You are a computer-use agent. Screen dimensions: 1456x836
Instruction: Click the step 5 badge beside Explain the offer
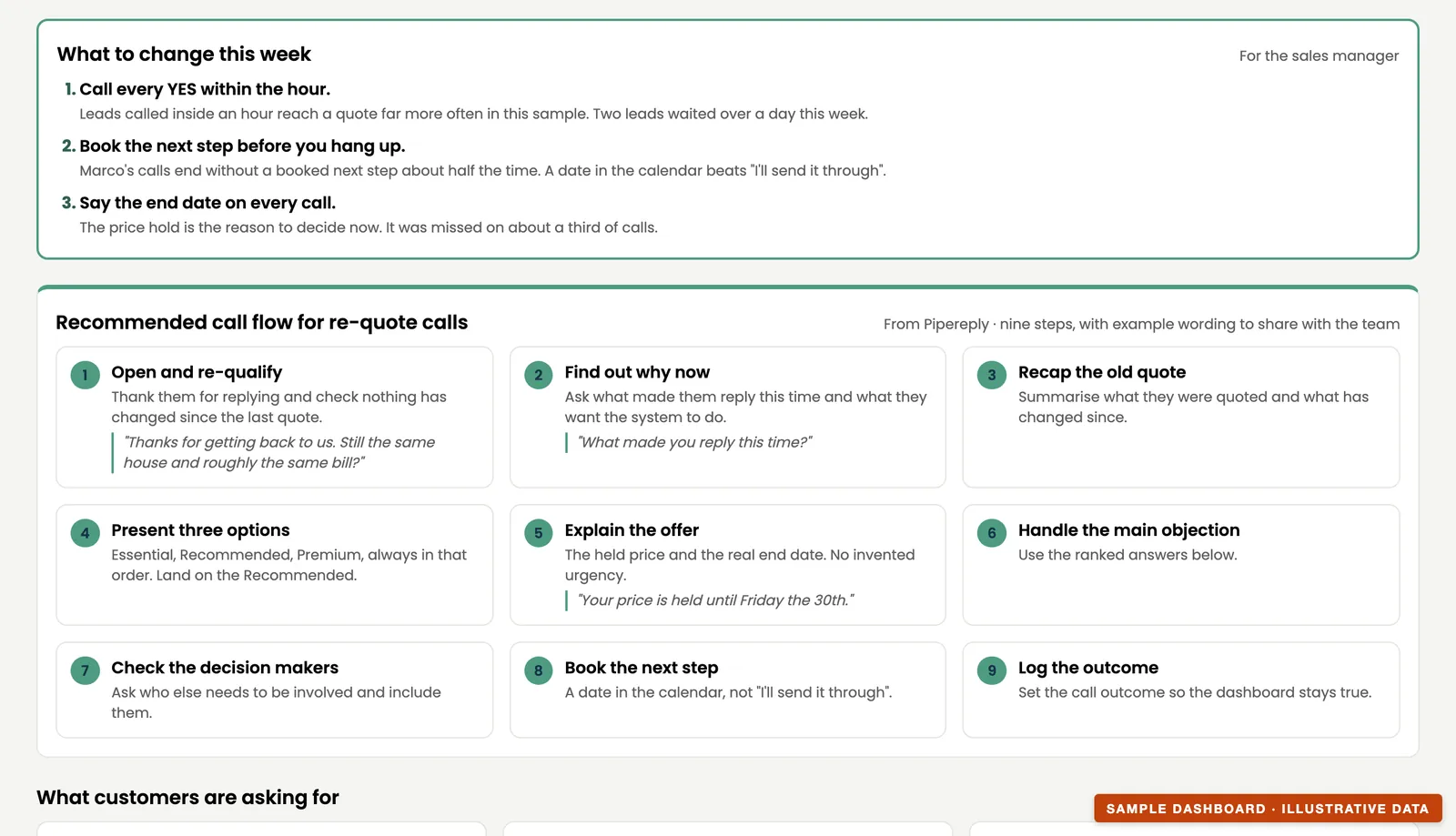tap(539, 533)
